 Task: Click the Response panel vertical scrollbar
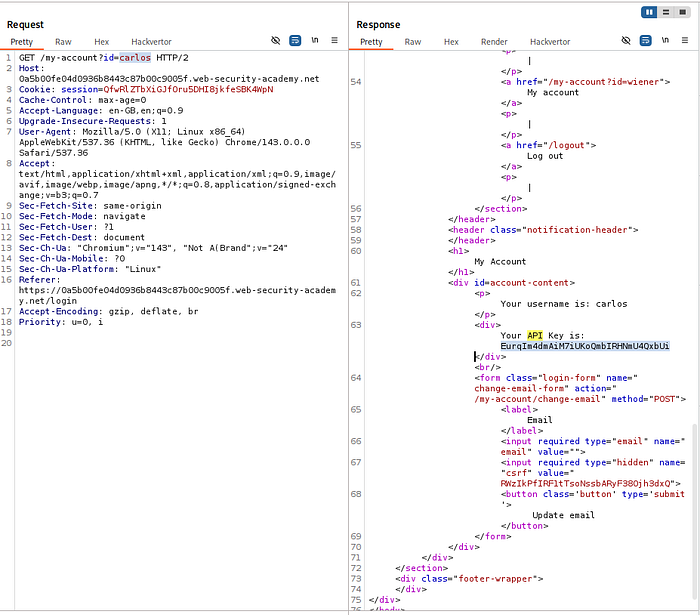694,511
